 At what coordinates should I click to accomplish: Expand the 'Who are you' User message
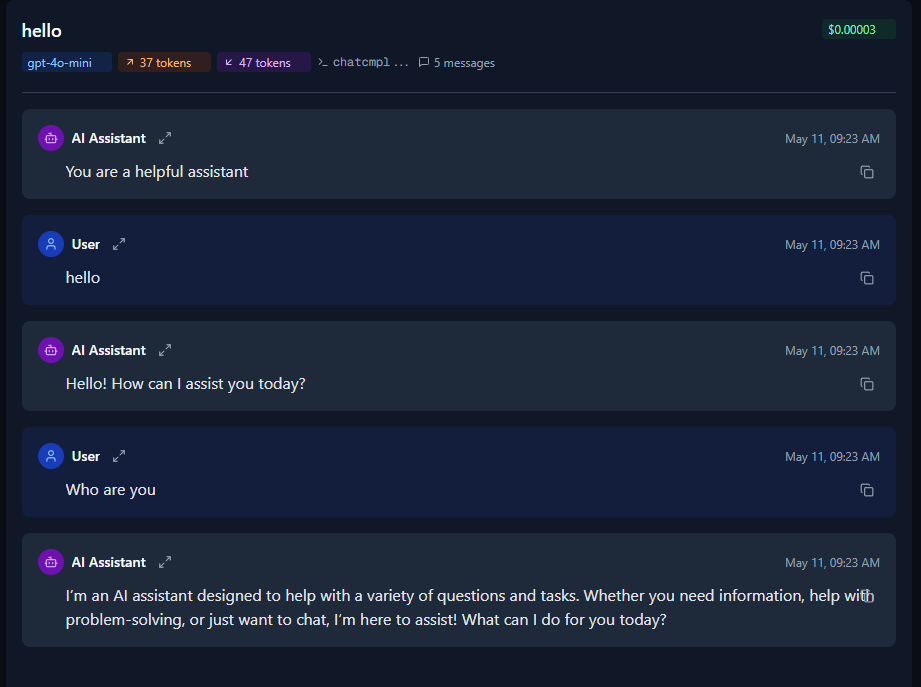119,456
